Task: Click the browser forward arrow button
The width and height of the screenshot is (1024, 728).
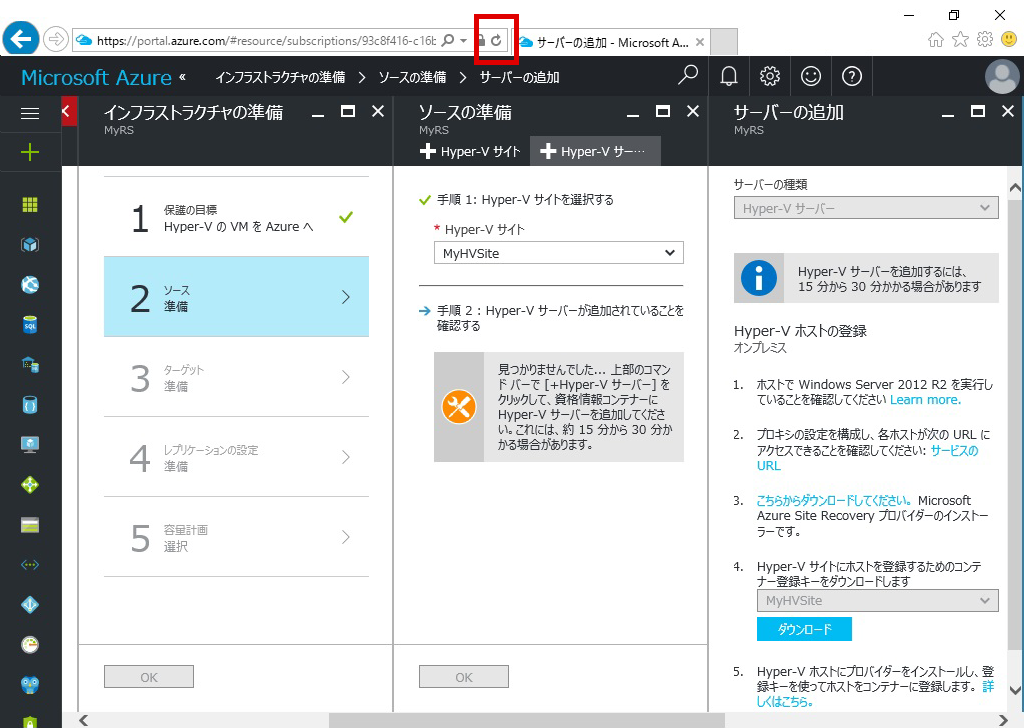Action: [56, 40]
